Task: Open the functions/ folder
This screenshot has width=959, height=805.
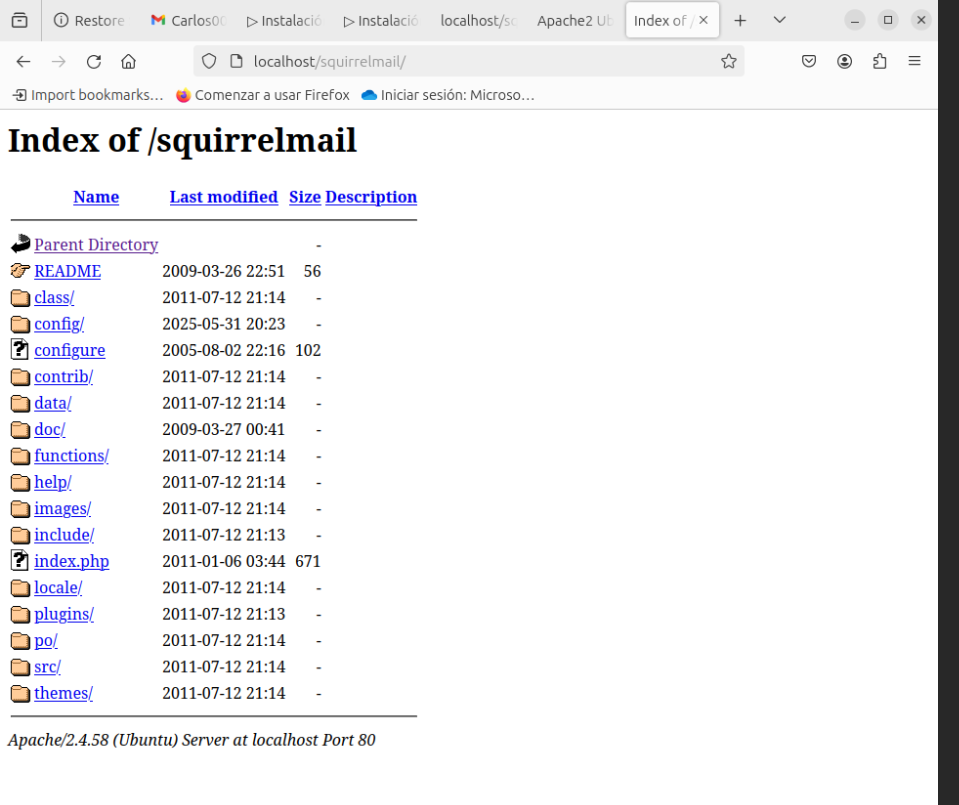Action: pos(72,456)
